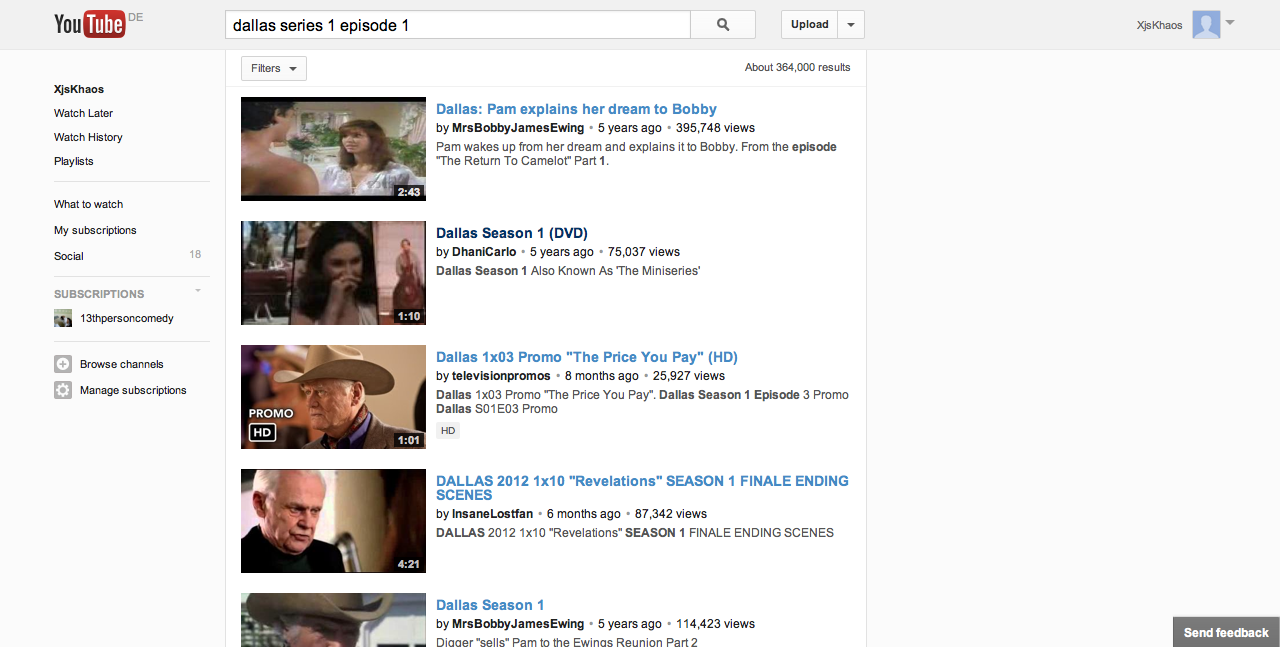The height and width of the screenshot is (647, 1280).
Task: Select My subscriptions
Action: coord(95,230)
